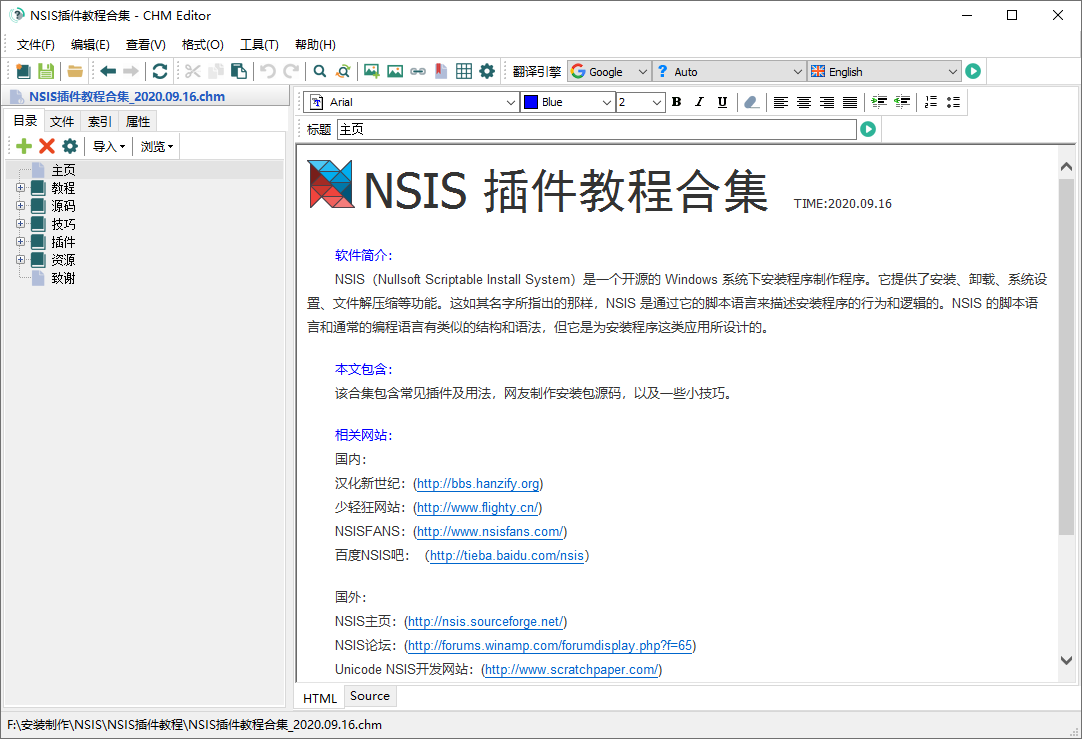Click the paste clipboard icon
This screenshot has height=739, width=1082.
tap(239, 71)
